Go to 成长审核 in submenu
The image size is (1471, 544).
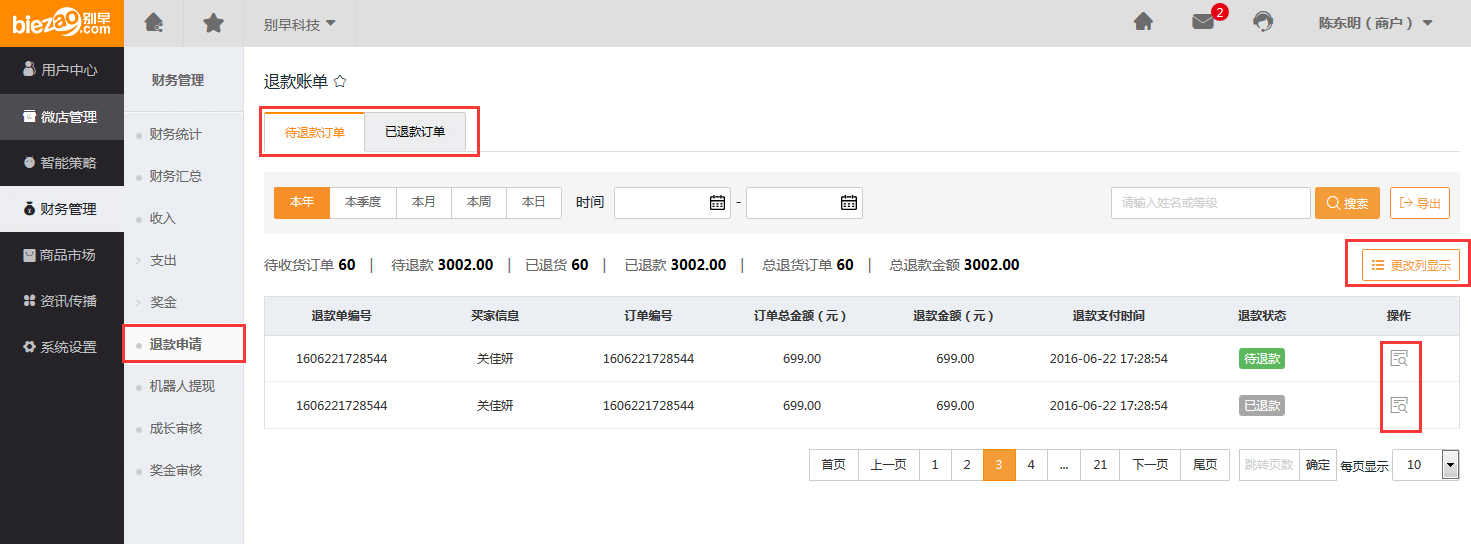[175, 428]
